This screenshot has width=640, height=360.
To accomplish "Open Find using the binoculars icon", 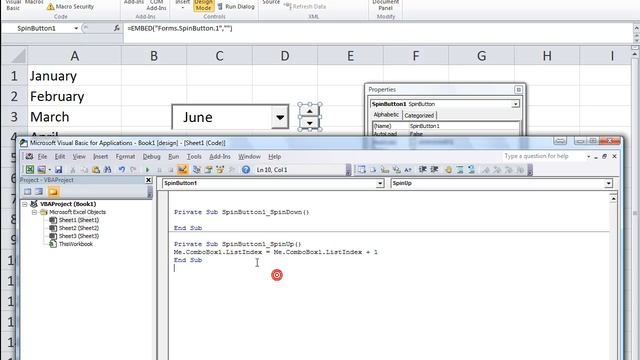I will point(108,169).
